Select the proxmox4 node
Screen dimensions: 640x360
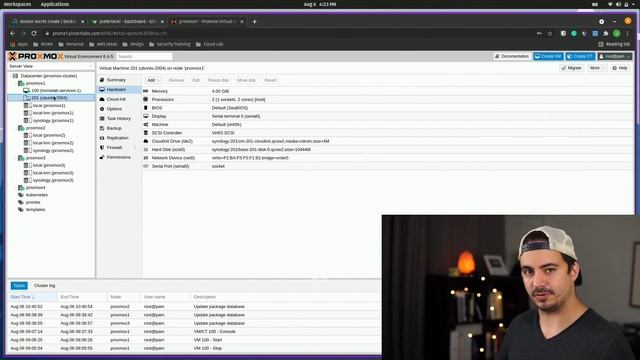pyautogui.click(x=36, y=188)
